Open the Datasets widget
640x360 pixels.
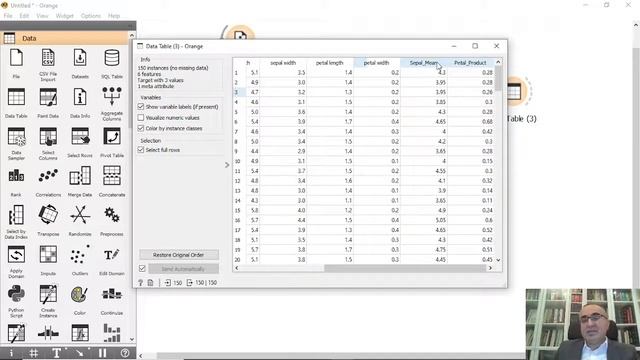click(x=80, y=58)
